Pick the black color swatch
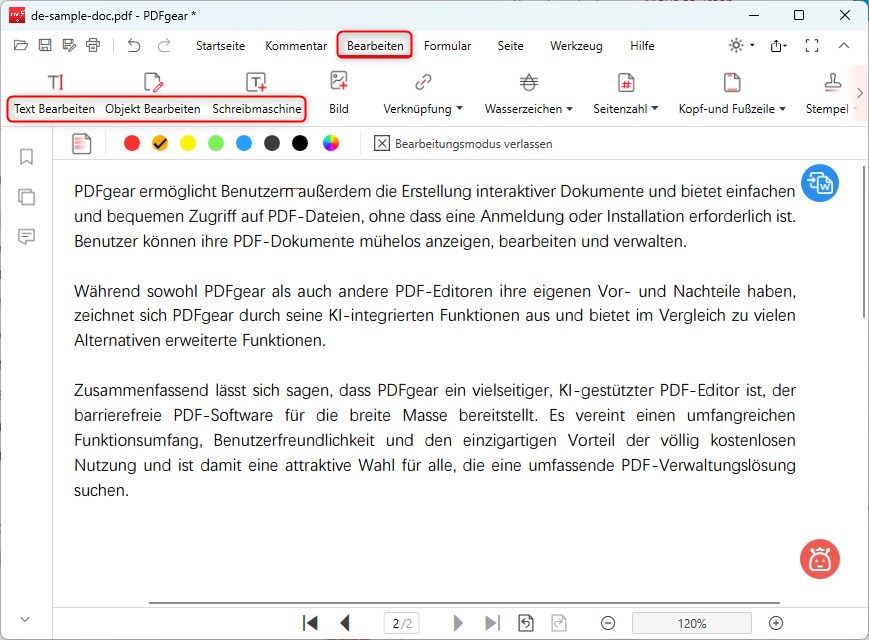 click(x=300, y=144)
